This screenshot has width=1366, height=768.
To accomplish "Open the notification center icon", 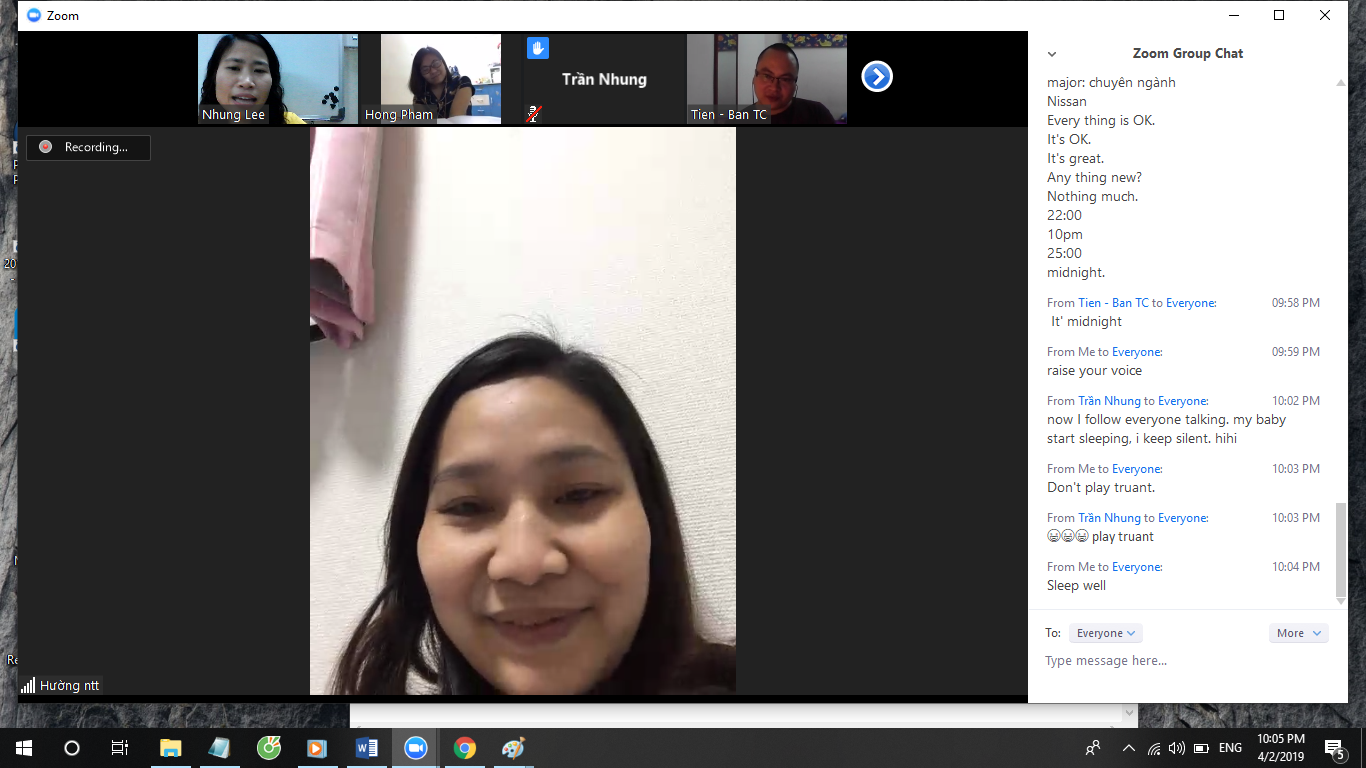I will [x=1334, y=748].
